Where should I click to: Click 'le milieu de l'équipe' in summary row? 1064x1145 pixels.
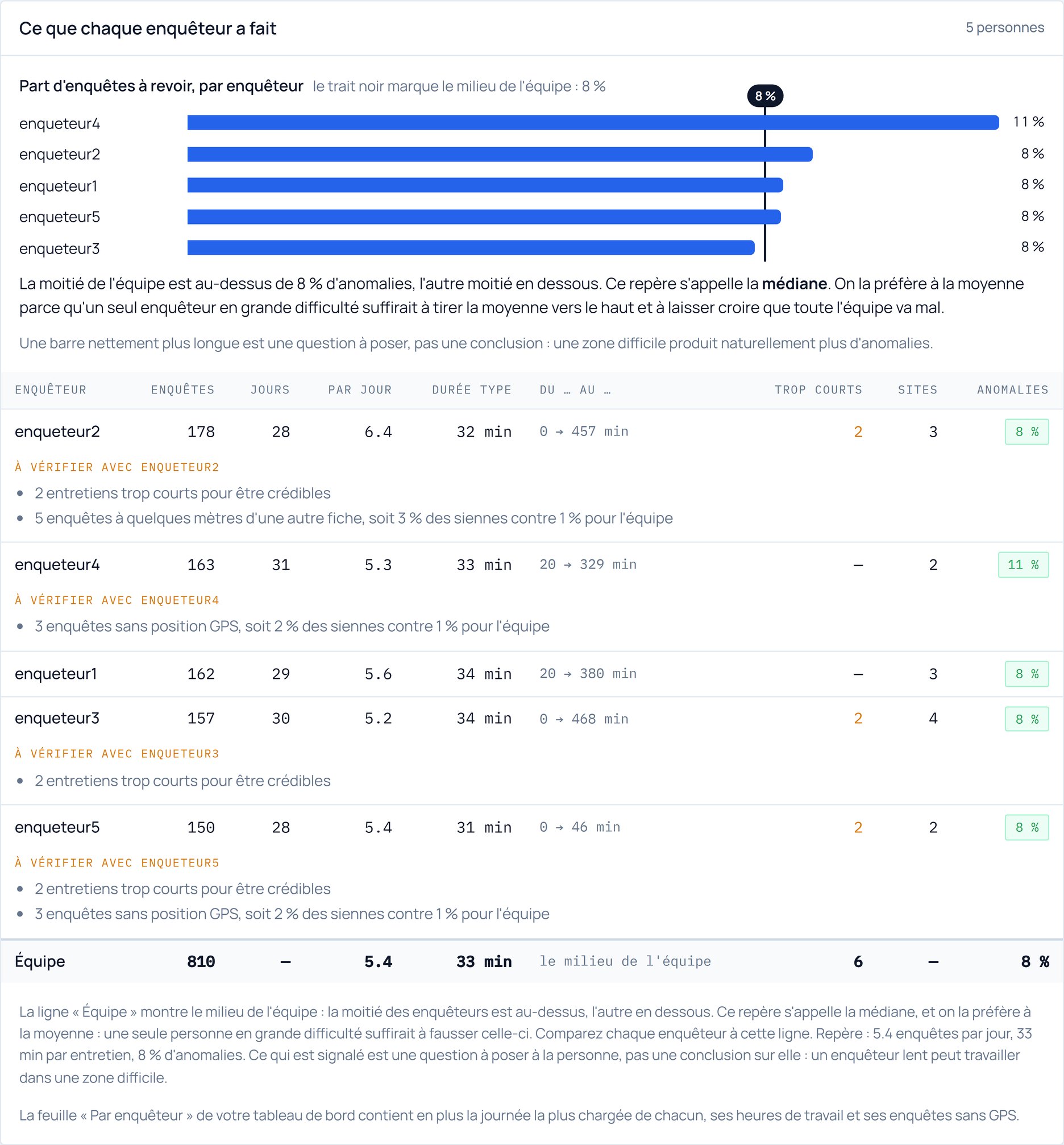pyautogui.click(x=625, y=961)
